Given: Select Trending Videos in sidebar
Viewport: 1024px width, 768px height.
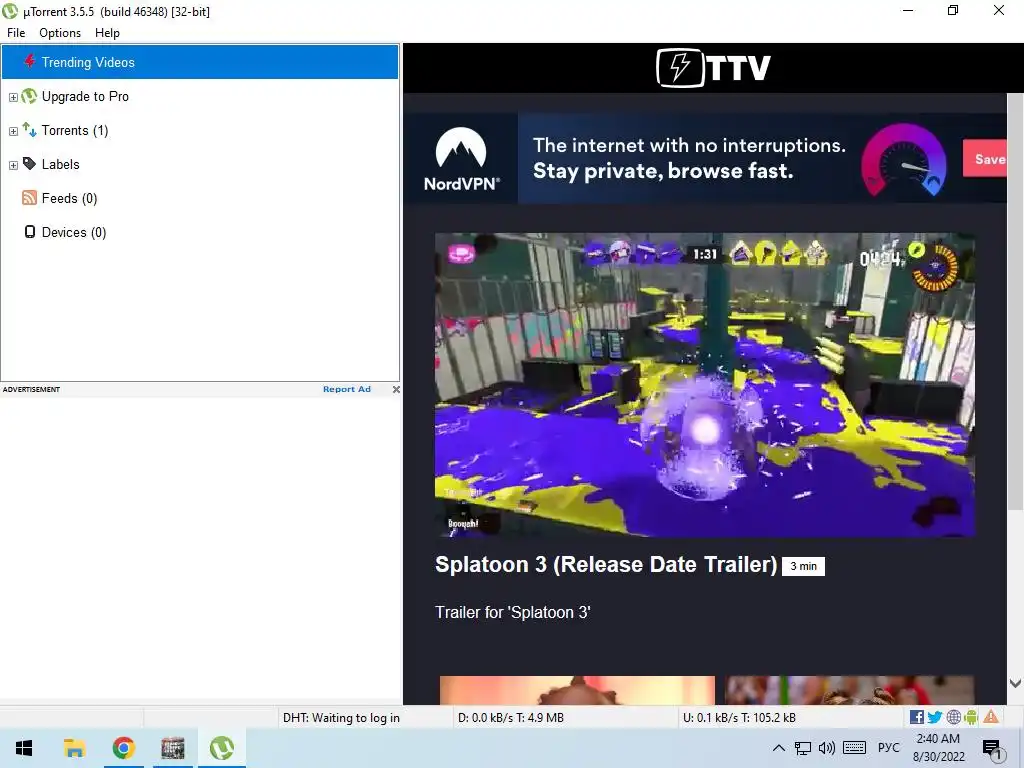Looking at the screenshot, I should click(x=200, y=62).
